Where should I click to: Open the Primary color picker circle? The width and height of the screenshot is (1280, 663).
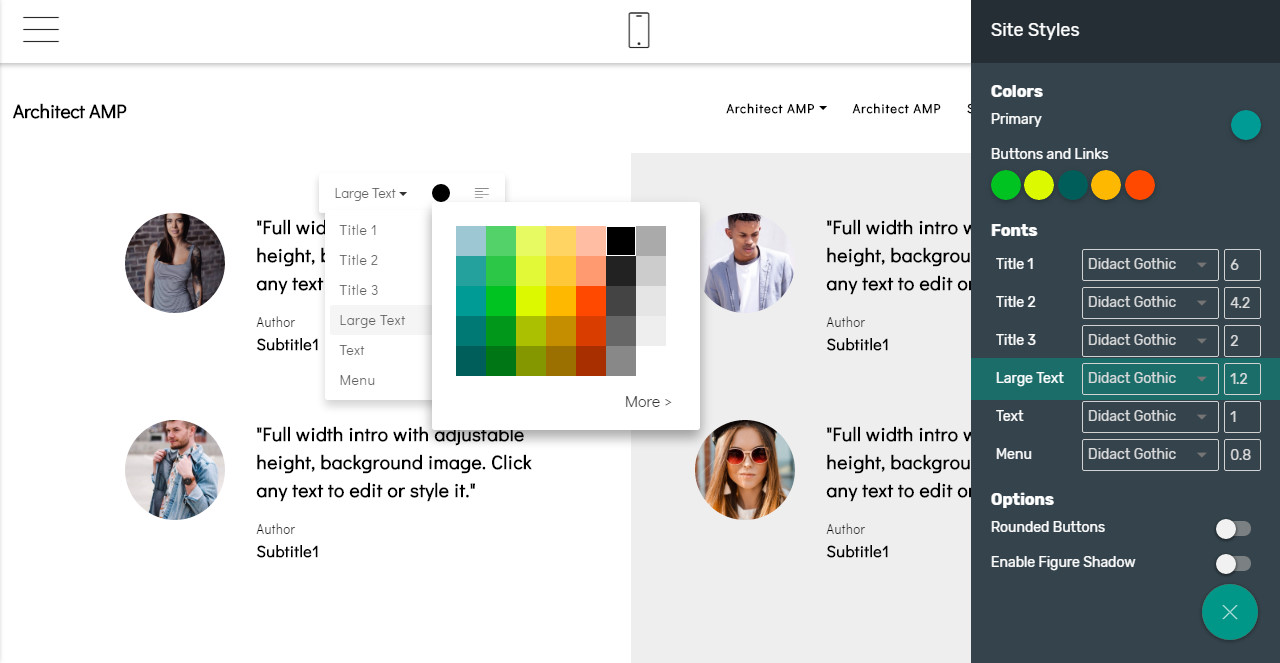click(1245, 125)
